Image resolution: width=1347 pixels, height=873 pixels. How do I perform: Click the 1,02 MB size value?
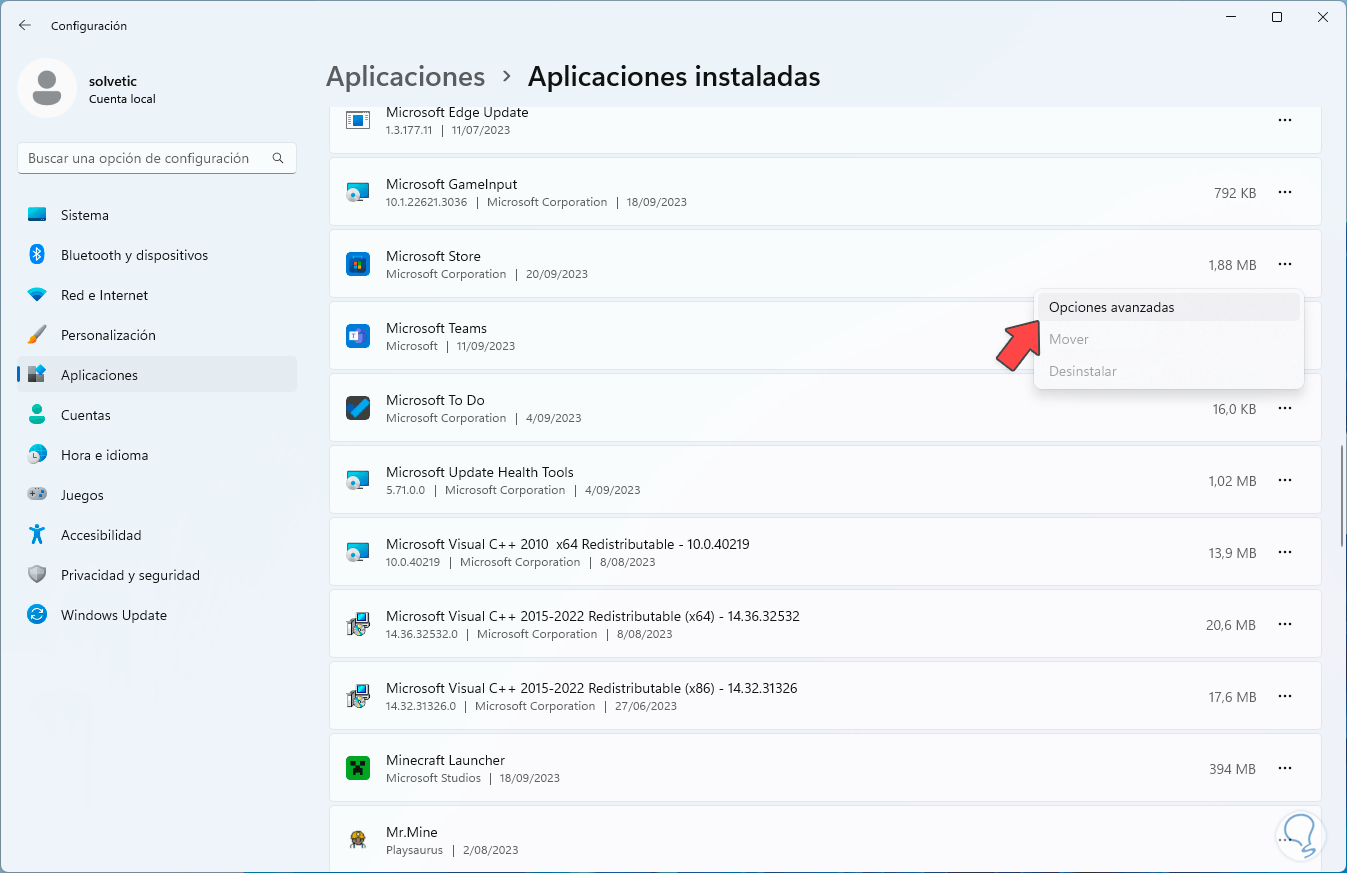coord(1232,481)
